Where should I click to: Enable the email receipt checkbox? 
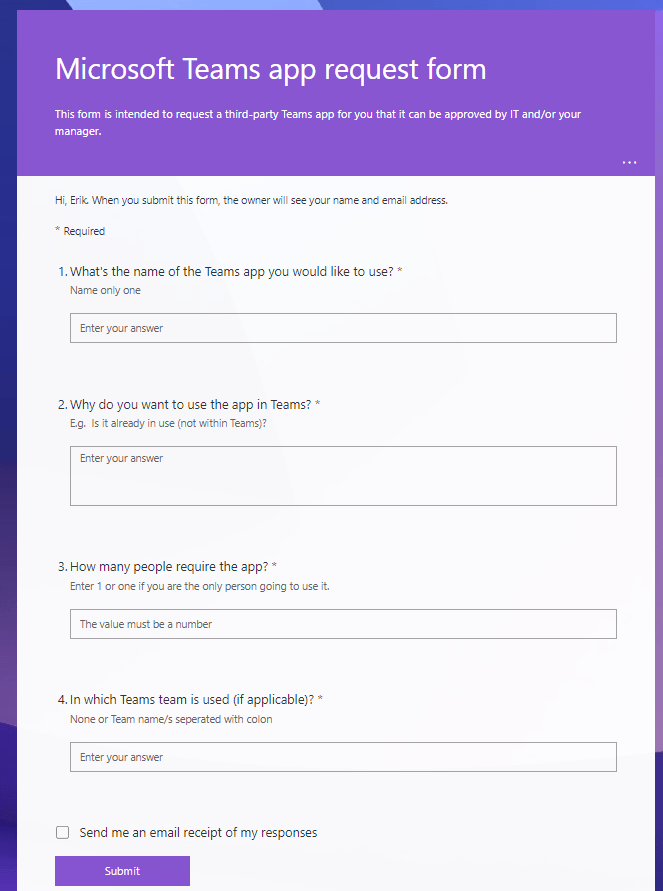tap(63, 832)
